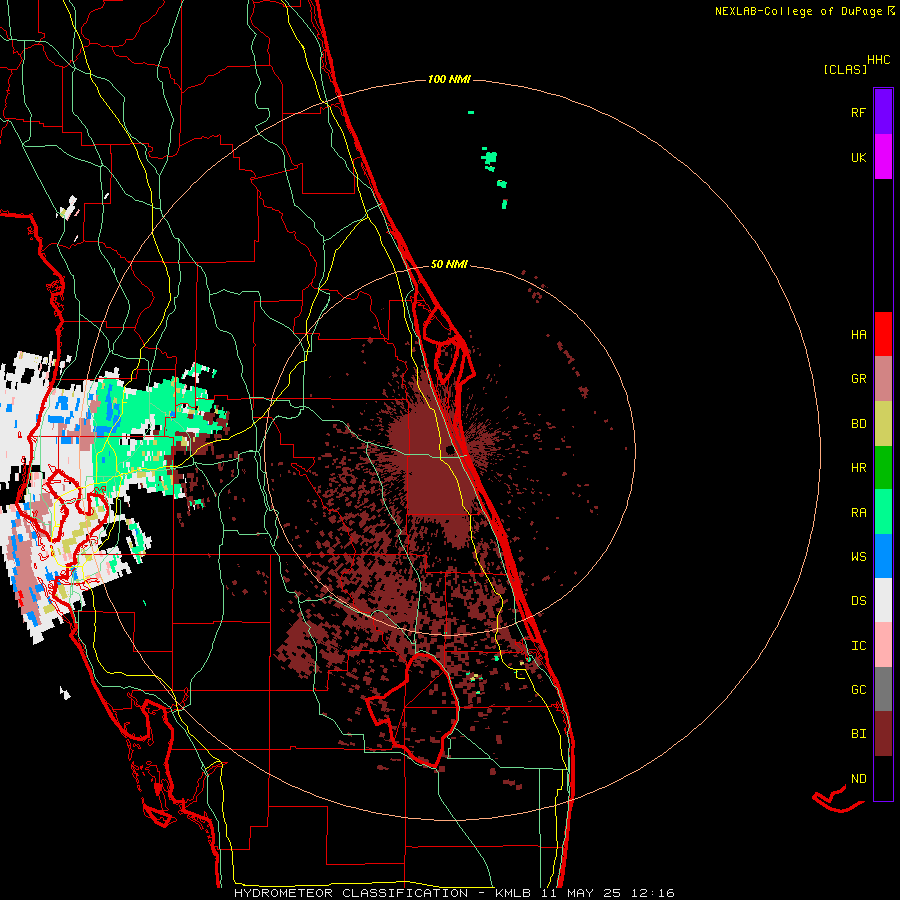Click the GC gray legend swatch
Image resolution: width=900 pixels, height=900 pixels.
883,689
